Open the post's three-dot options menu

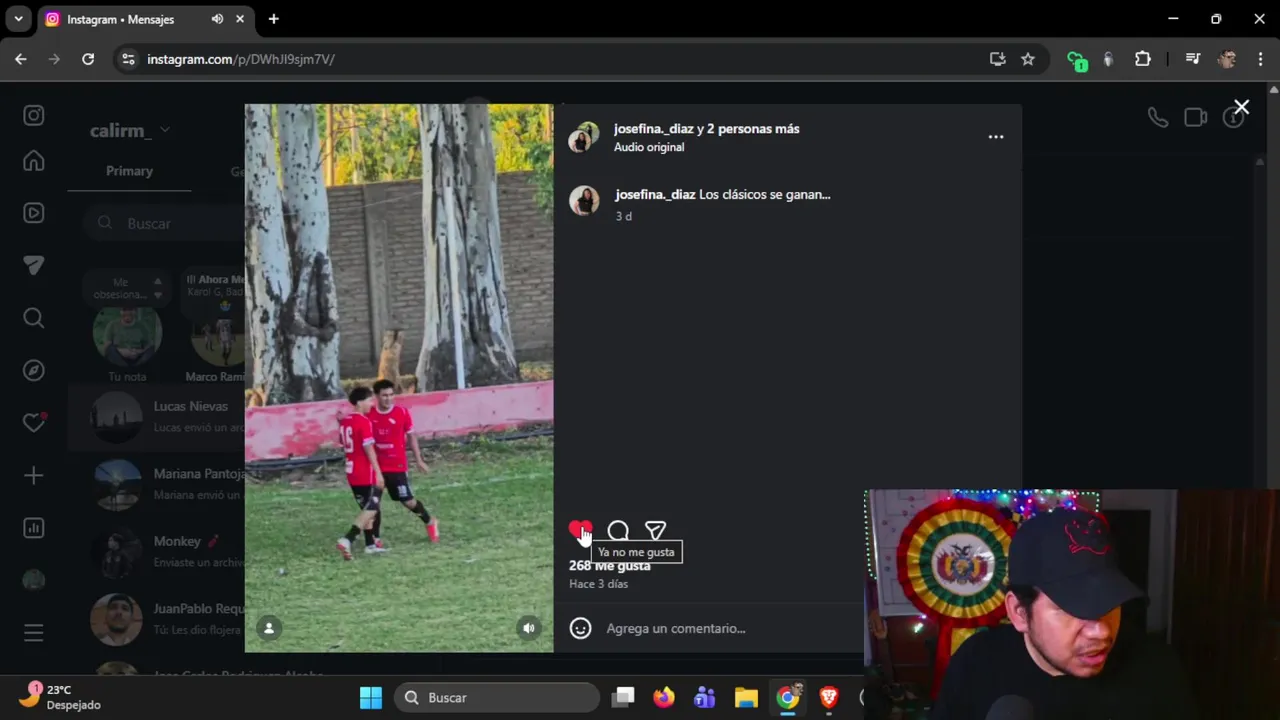(996, 137)
